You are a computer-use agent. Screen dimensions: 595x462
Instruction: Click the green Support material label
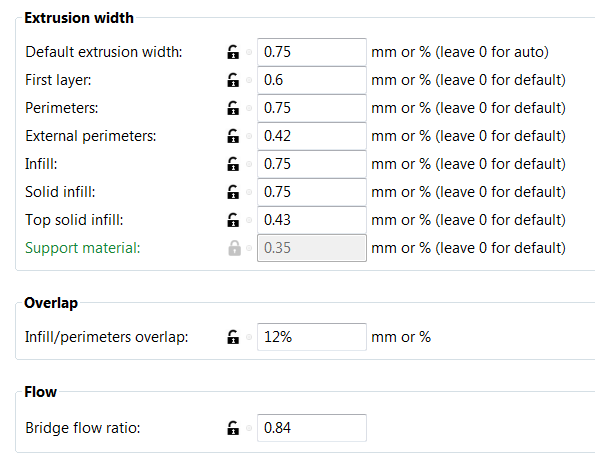[83, 248]
